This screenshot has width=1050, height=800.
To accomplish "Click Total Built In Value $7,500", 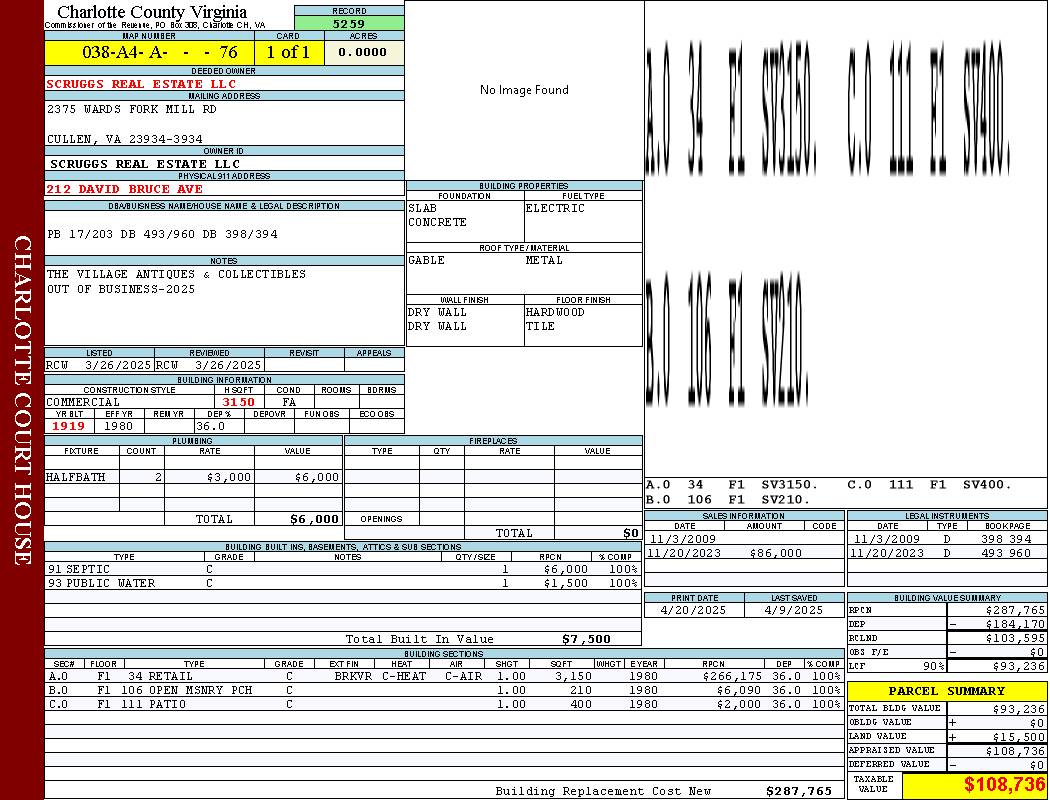I will pyautogui.click(x=586, y=639).
